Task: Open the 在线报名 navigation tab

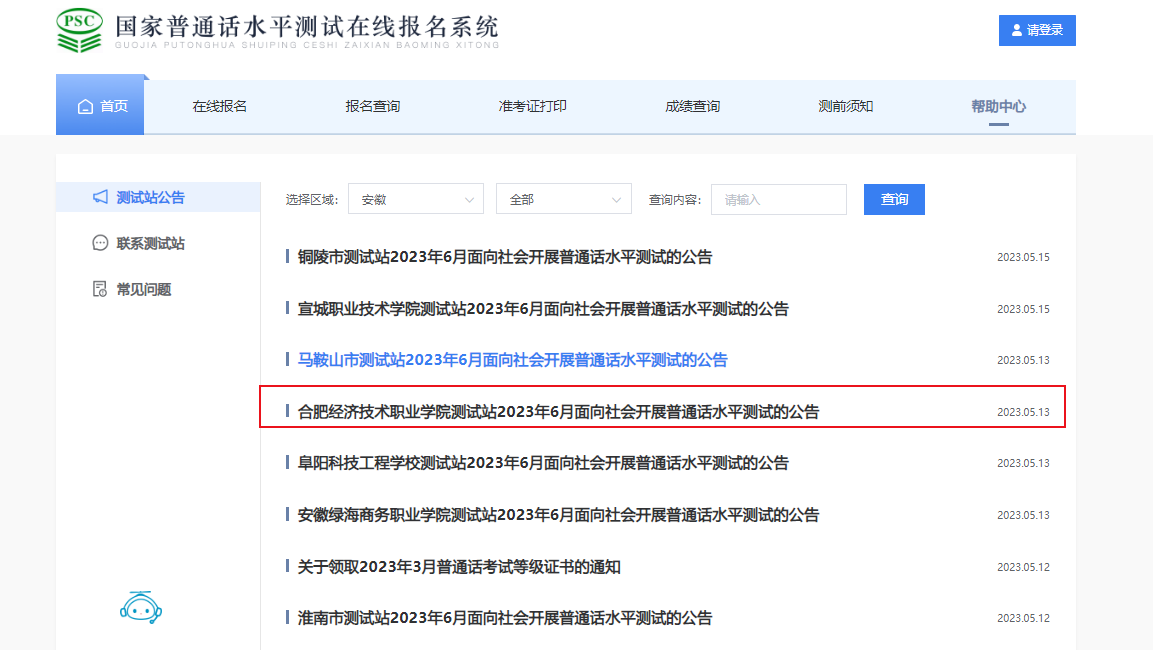Action: (x=219, y=106)
